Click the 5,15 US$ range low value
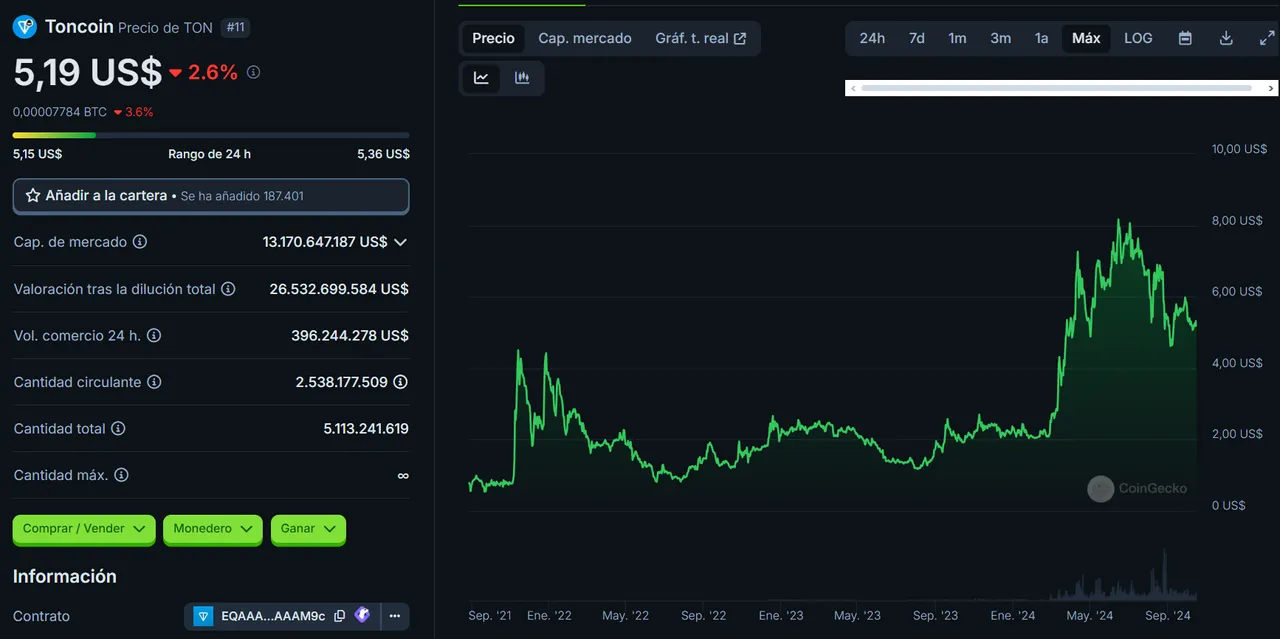Viewport: 1280px width, 639px height. [38, 154]
